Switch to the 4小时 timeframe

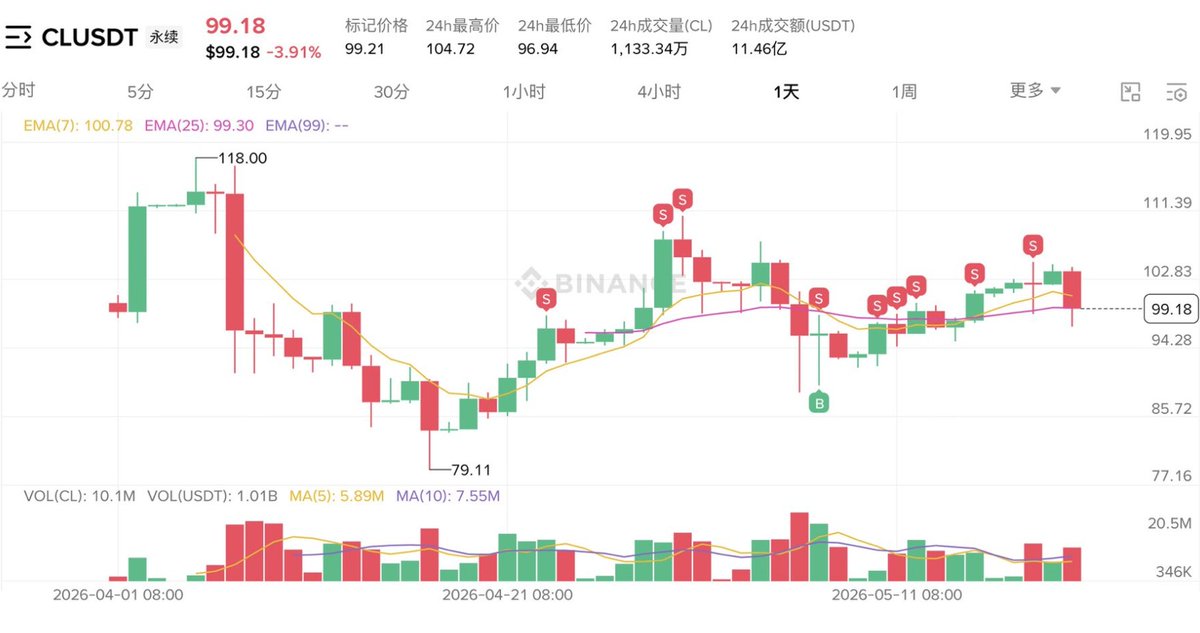(x=659, y=92)
